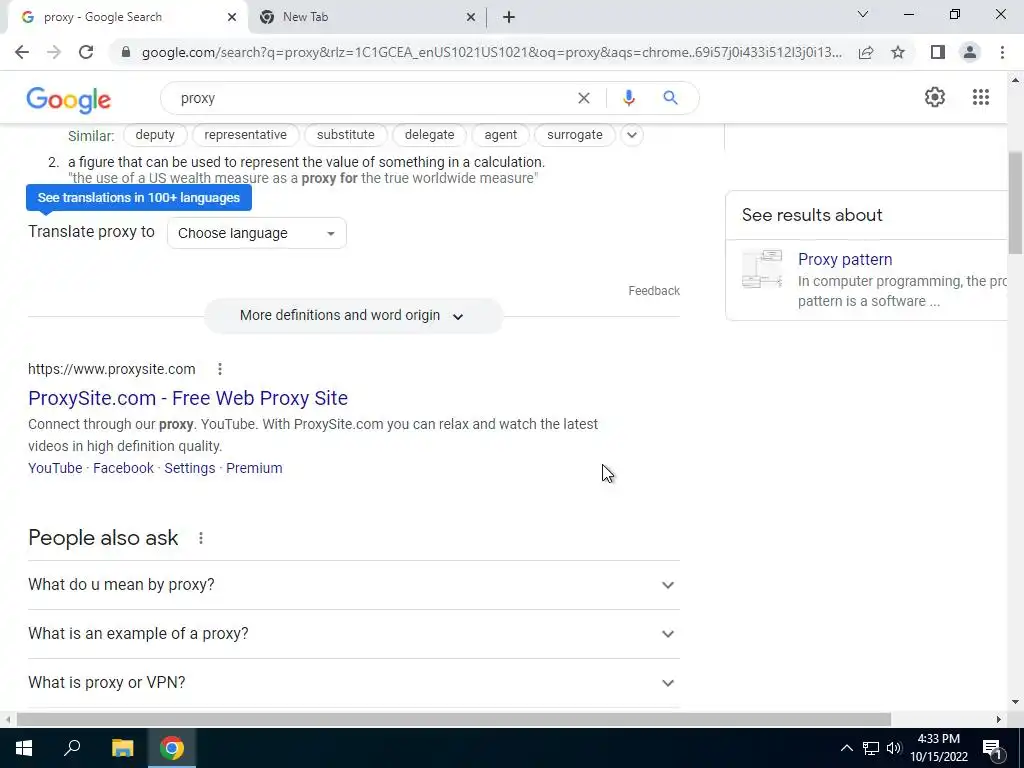Click the browser forward arrow
This screenshot has height=768, width=1024.
tap(54, 52)
